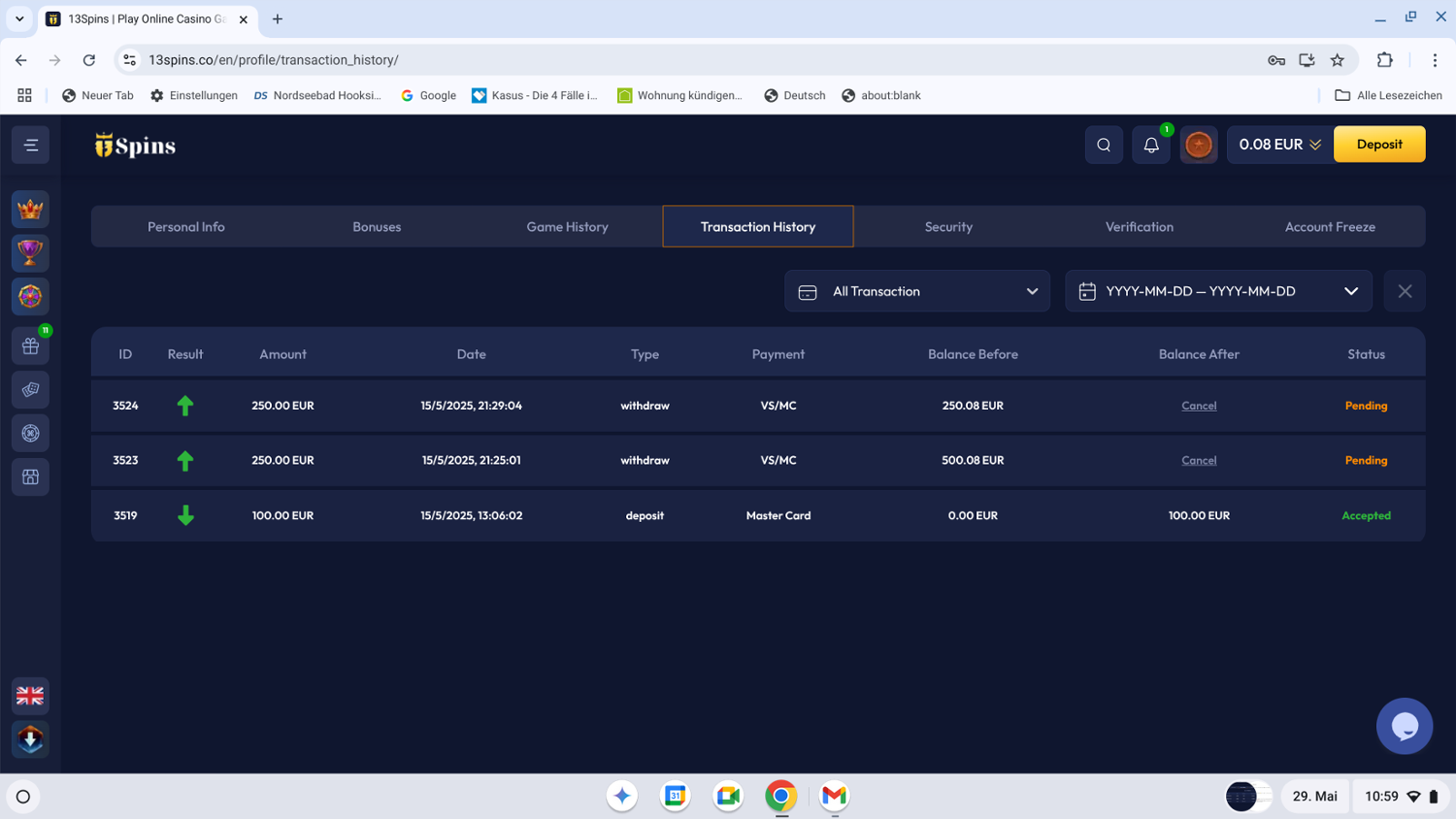1456x819 pixels.
Task: Cancel withdrawal transaction 3524
Action: click(x=1199, y=406)
